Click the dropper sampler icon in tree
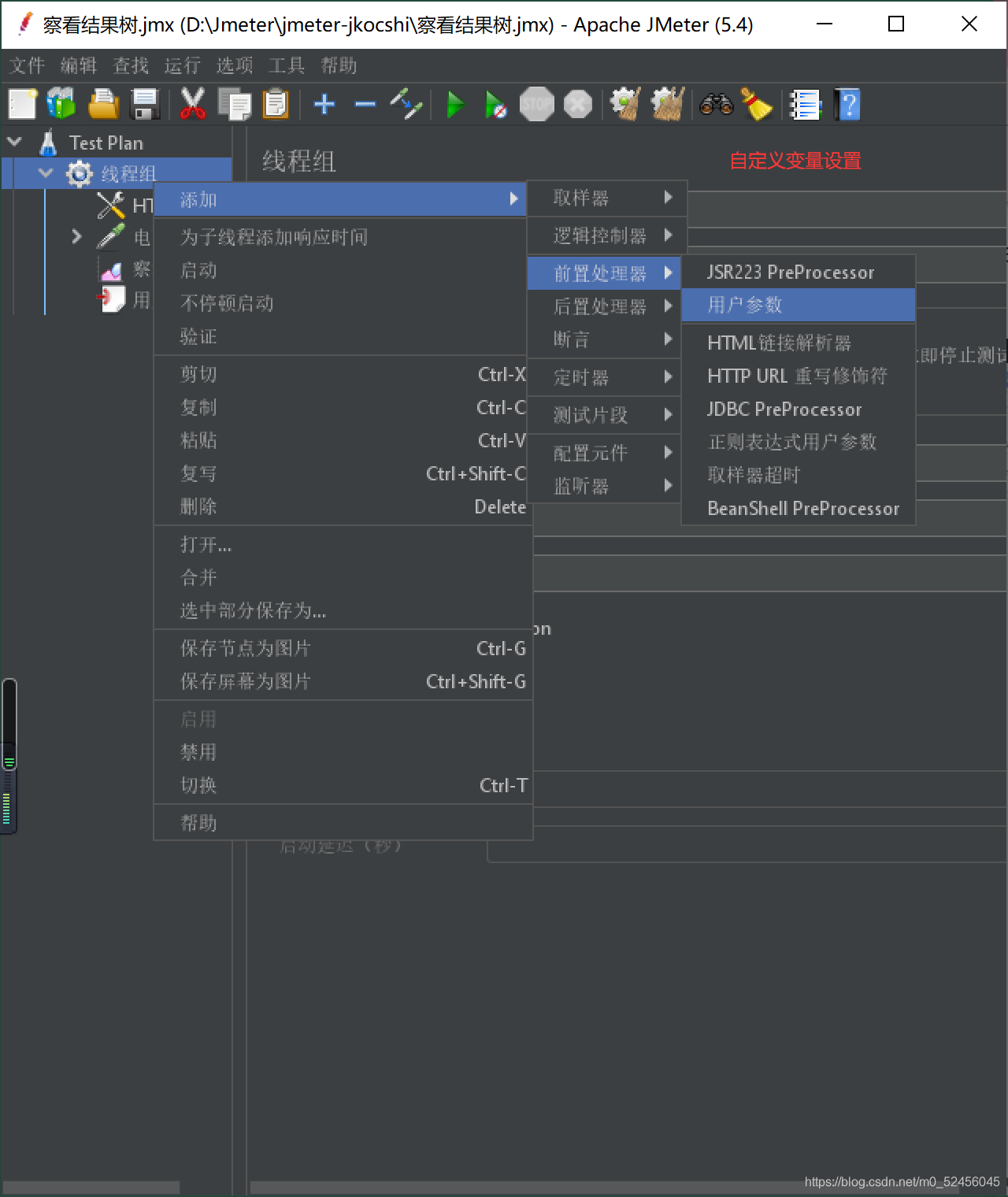The height and width of the screenshot is (1197, 1008). point(110,236)
